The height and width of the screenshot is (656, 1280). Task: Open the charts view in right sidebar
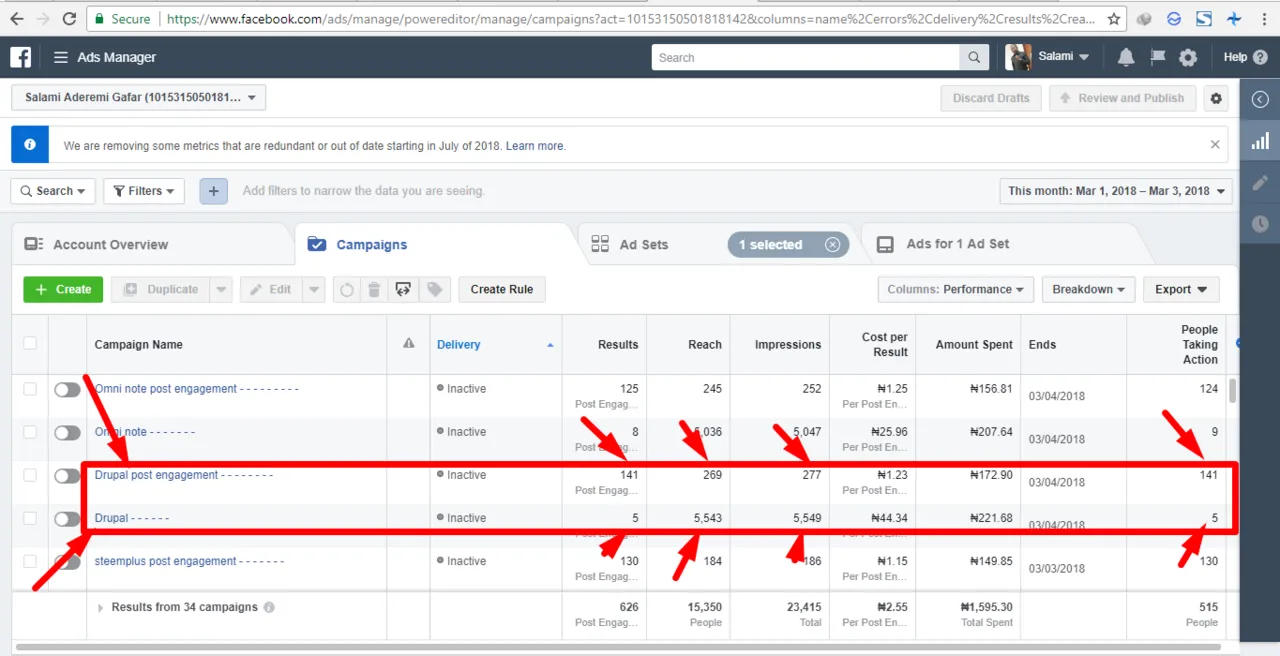click(1260, 141)
